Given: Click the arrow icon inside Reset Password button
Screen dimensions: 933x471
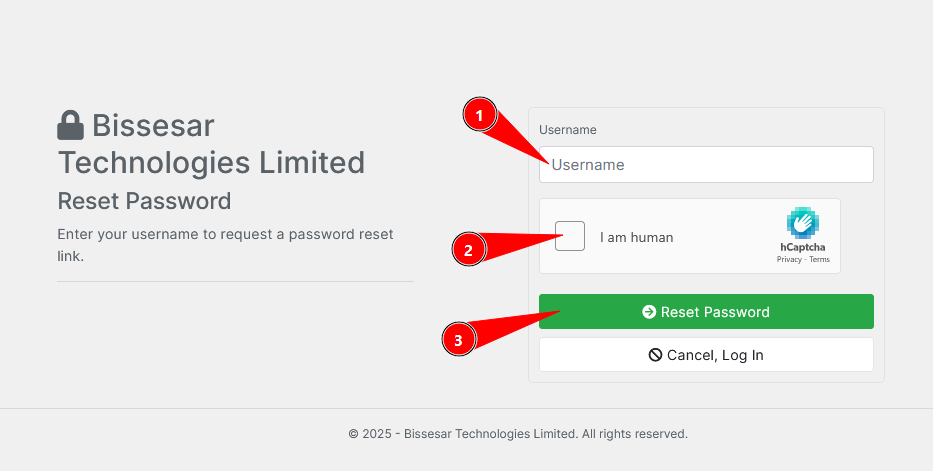Looking at the screenshot, I should [649, 312].
